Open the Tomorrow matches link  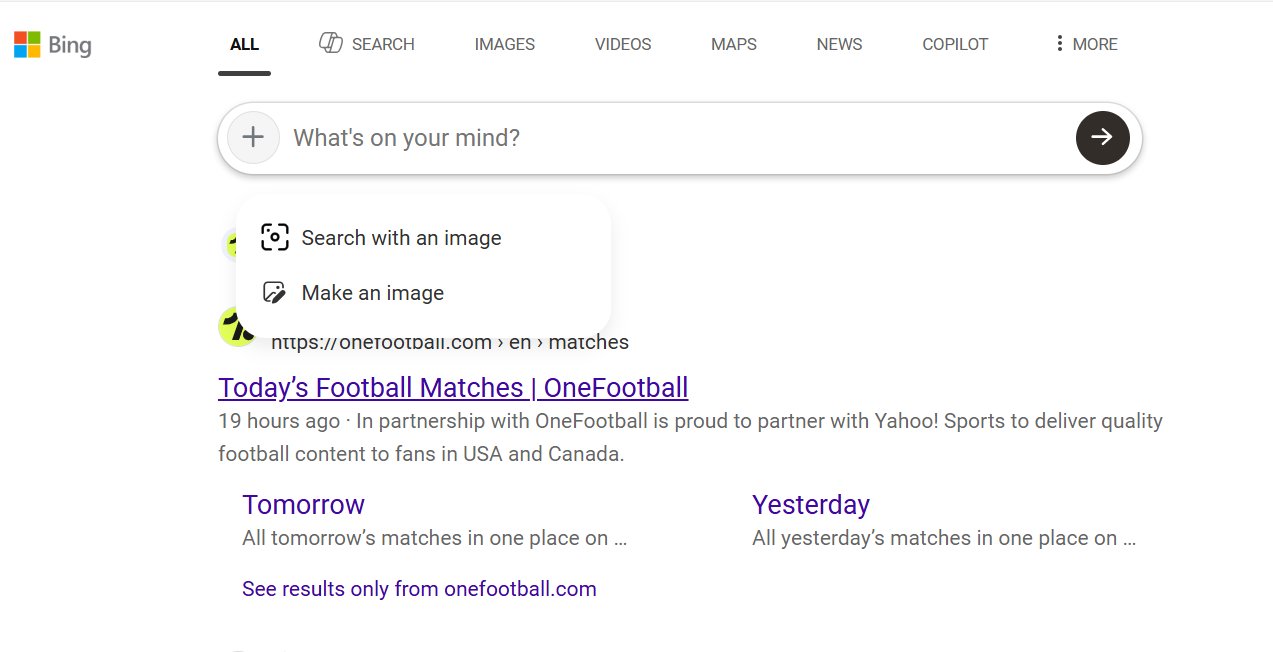tap(303, 505)
